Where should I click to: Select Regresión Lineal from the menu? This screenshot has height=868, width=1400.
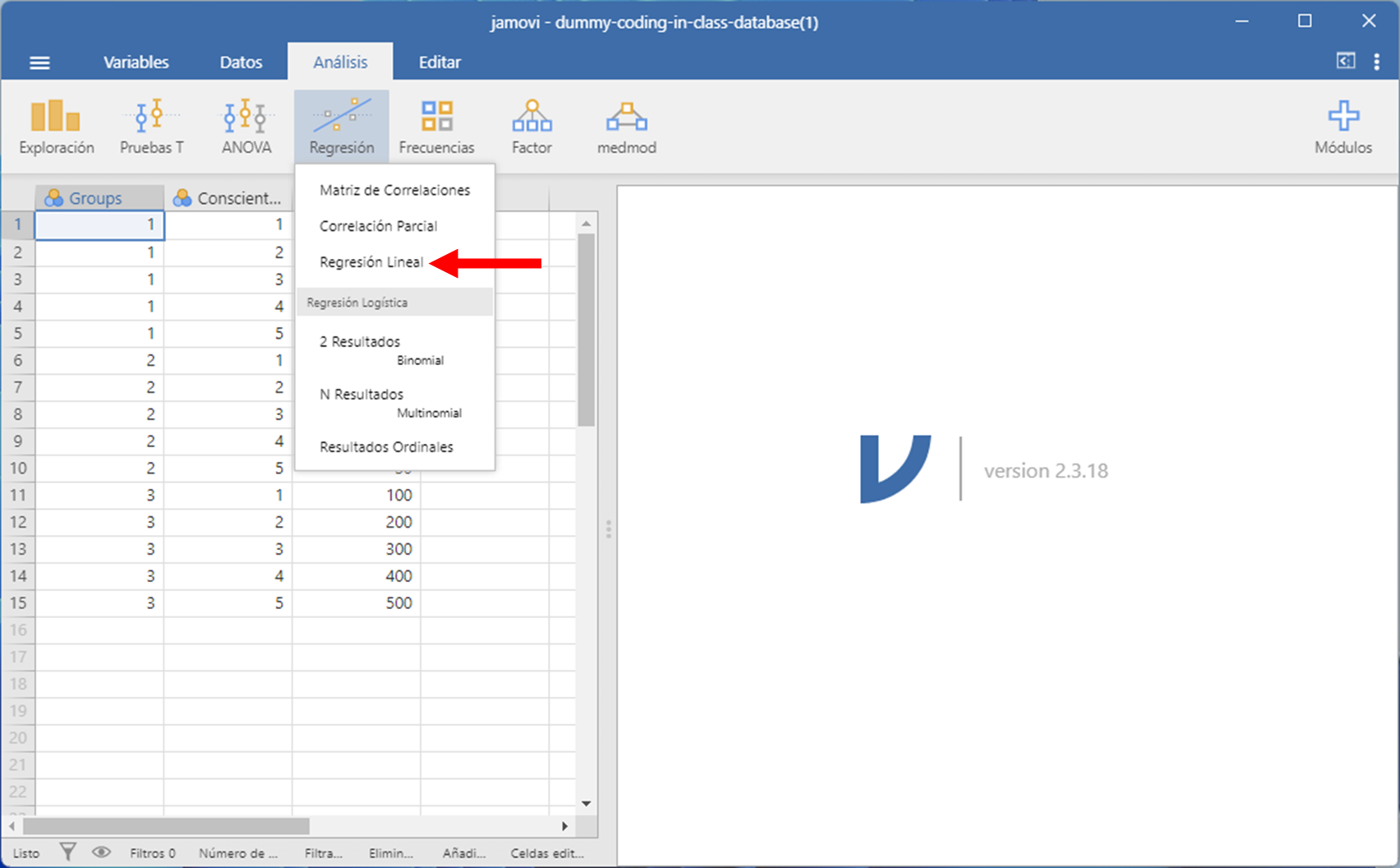pyautogui.click(x=371, y=262)
